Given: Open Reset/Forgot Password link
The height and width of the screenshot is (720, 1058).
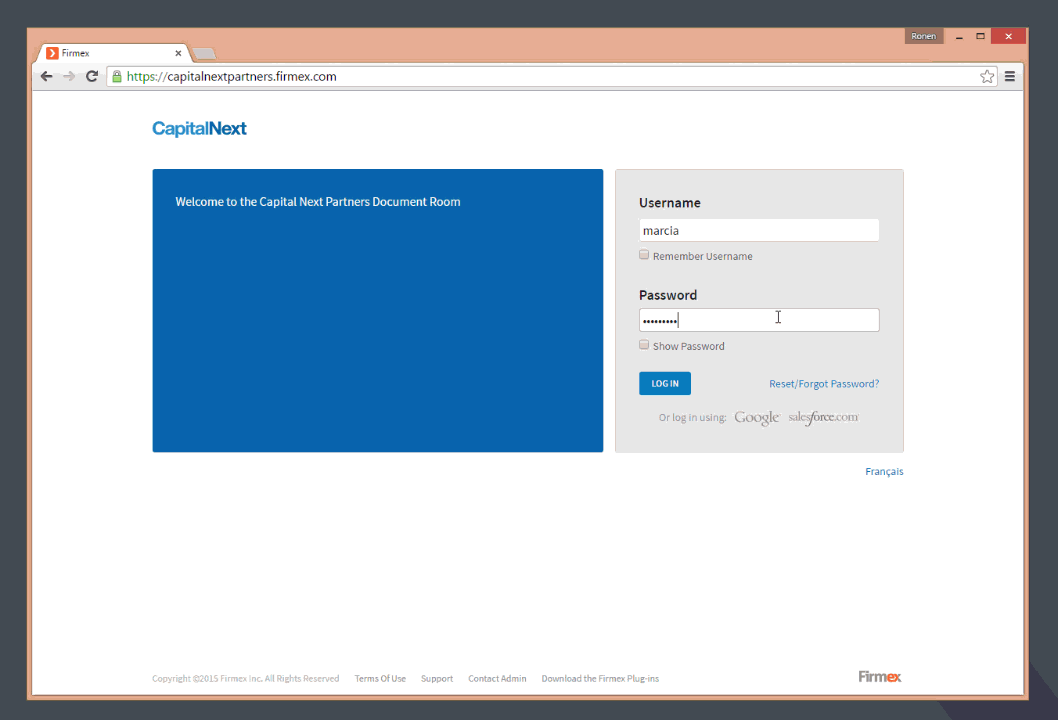Looking at the screenshot, I should [824, 383].
